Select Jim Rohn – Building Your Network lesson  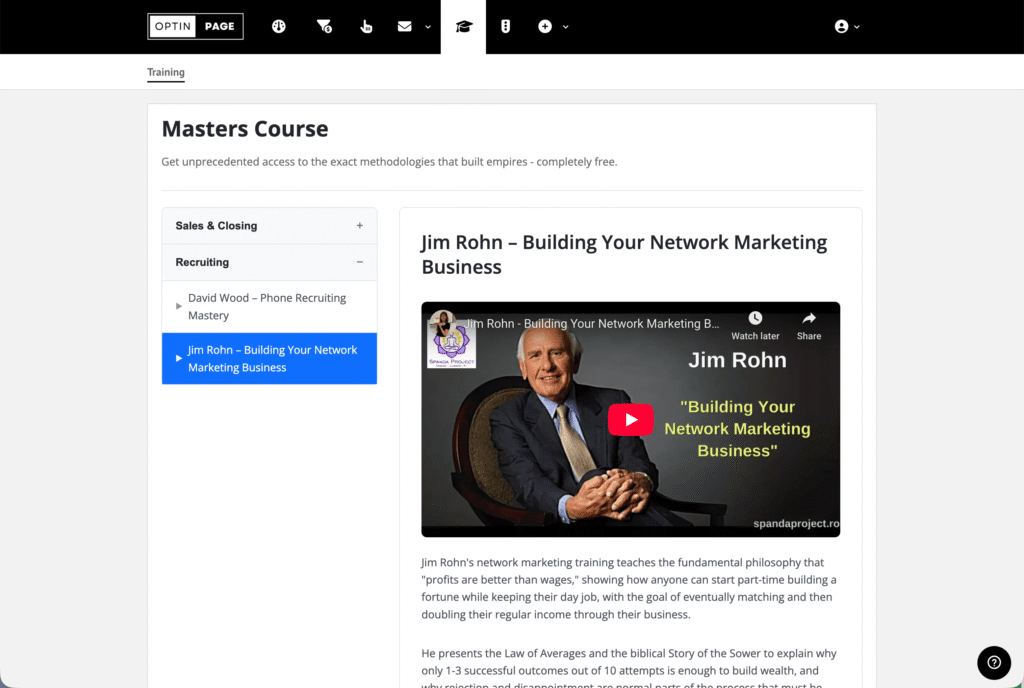click(271, 359)
